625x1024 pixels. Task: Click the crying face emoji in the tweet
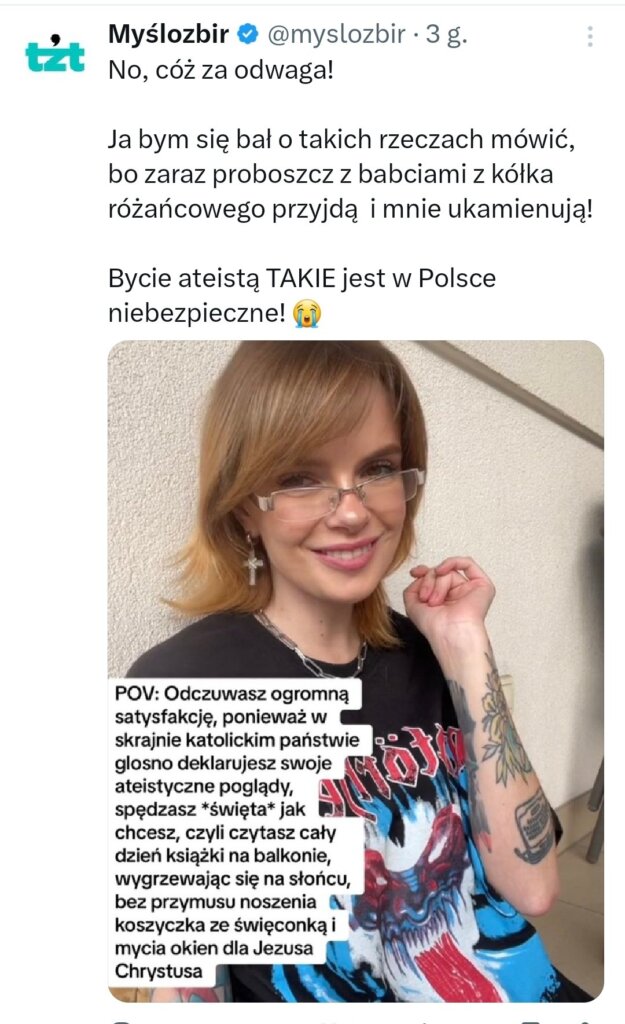(306, 313)
